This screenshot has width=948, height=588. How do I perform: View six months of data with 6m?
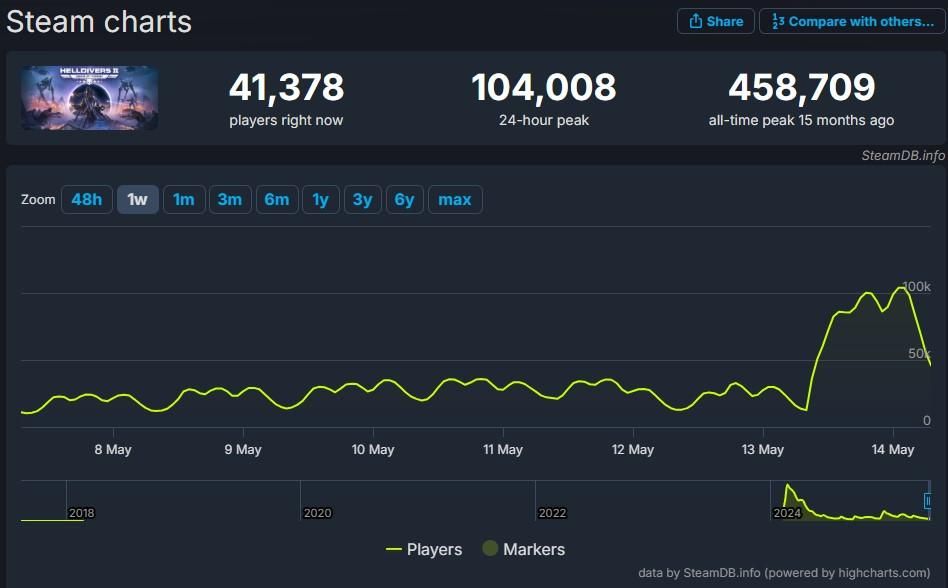277,199
